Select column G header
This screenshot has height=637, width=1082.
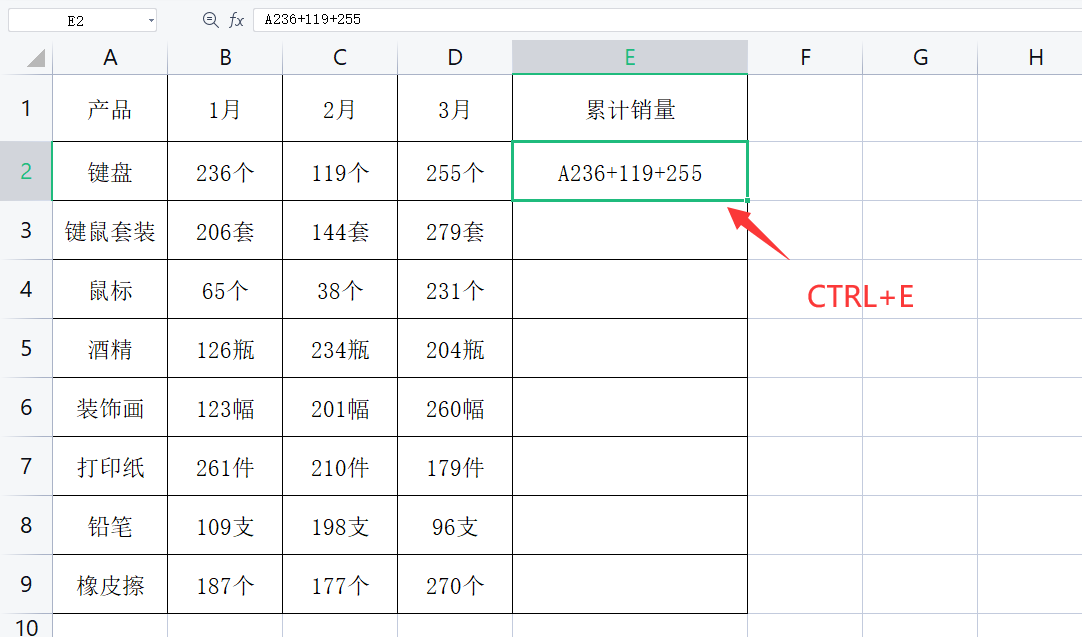[920, 58]
